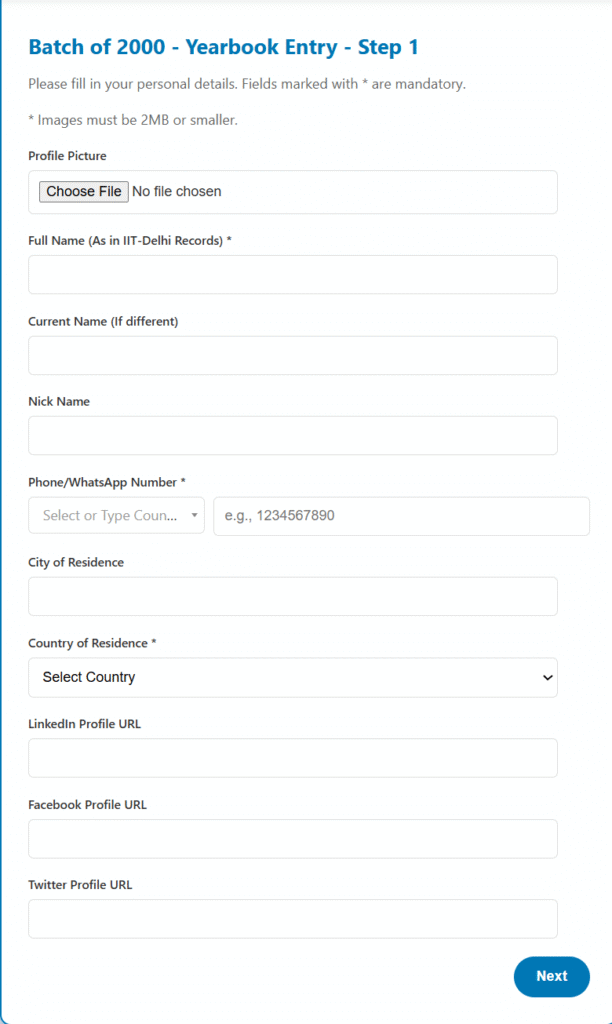The image size is (612, 1024).
Task: Click the Full Name field label
Action: point(130,240)
